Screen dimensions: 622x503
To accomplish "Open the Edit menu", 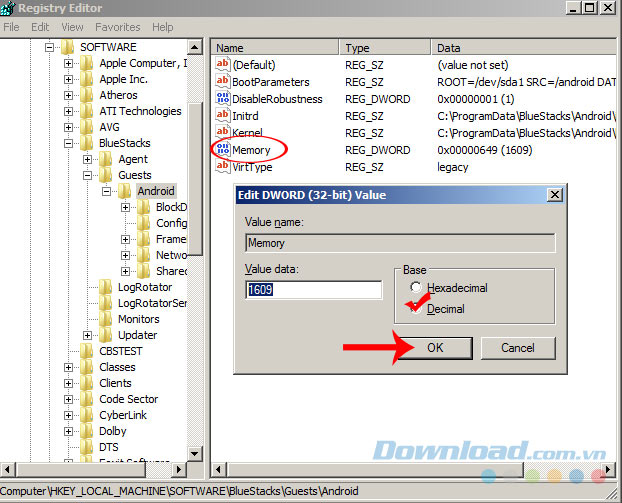I will point(40,27).
